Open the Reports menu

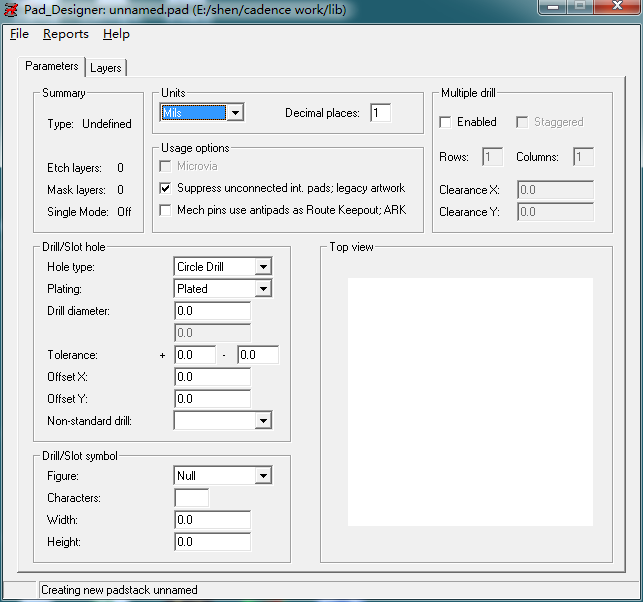point(65,34)
